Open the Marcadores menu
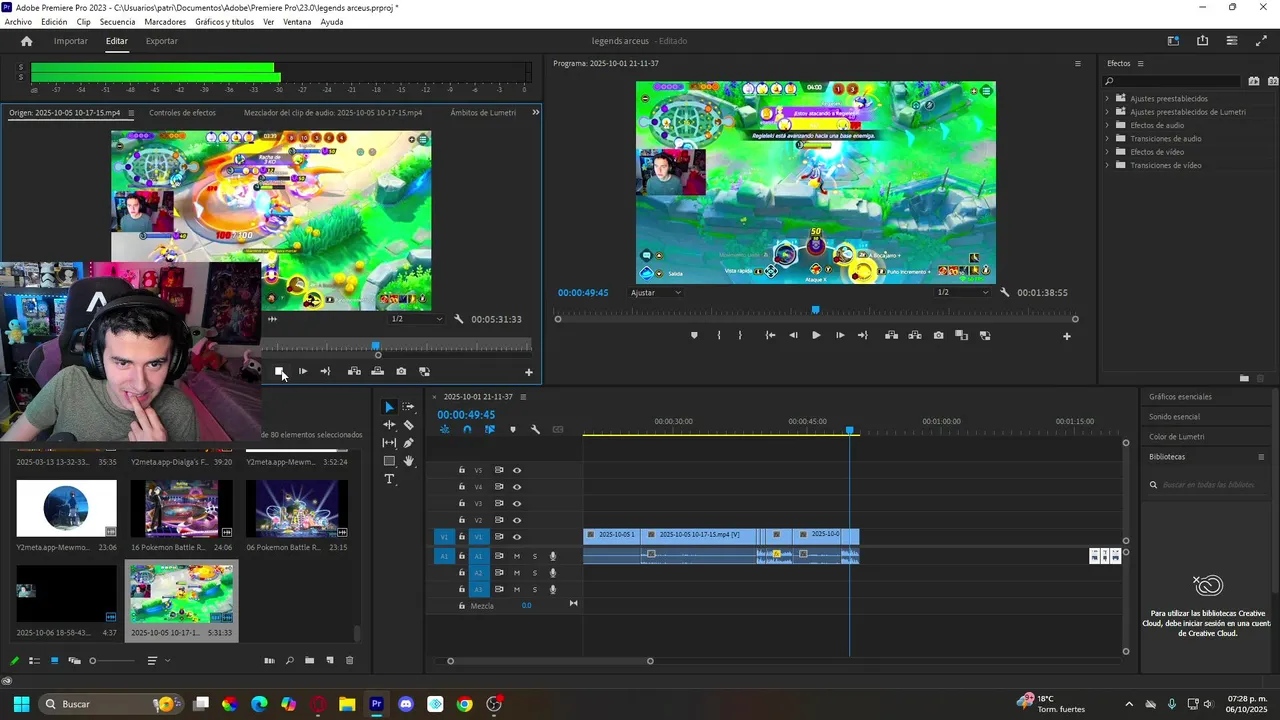This screenshot has width=1280, height=720. (165, 22)
